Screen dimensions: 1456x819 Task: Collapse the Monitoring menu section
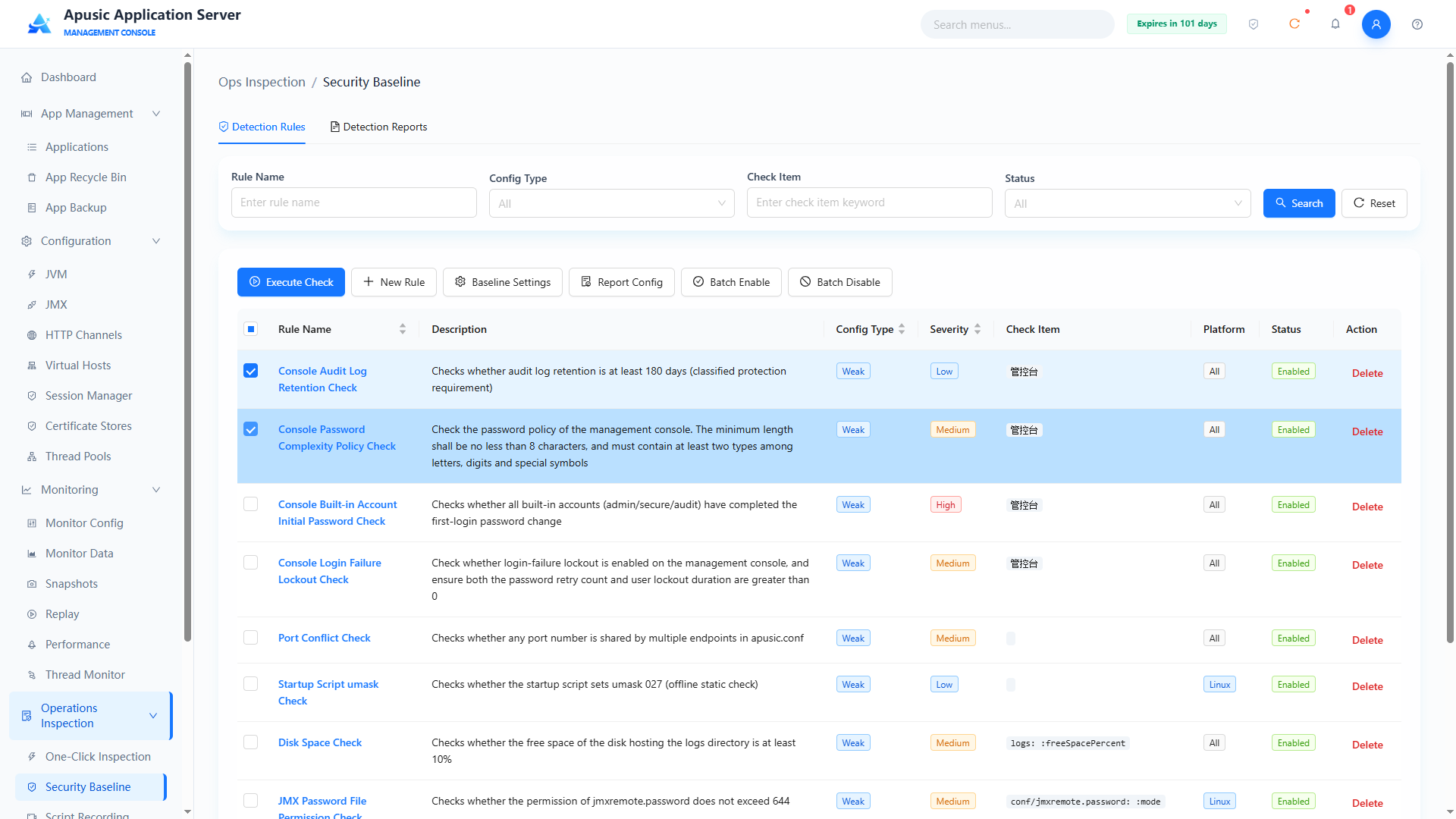[x=156, y=490]
